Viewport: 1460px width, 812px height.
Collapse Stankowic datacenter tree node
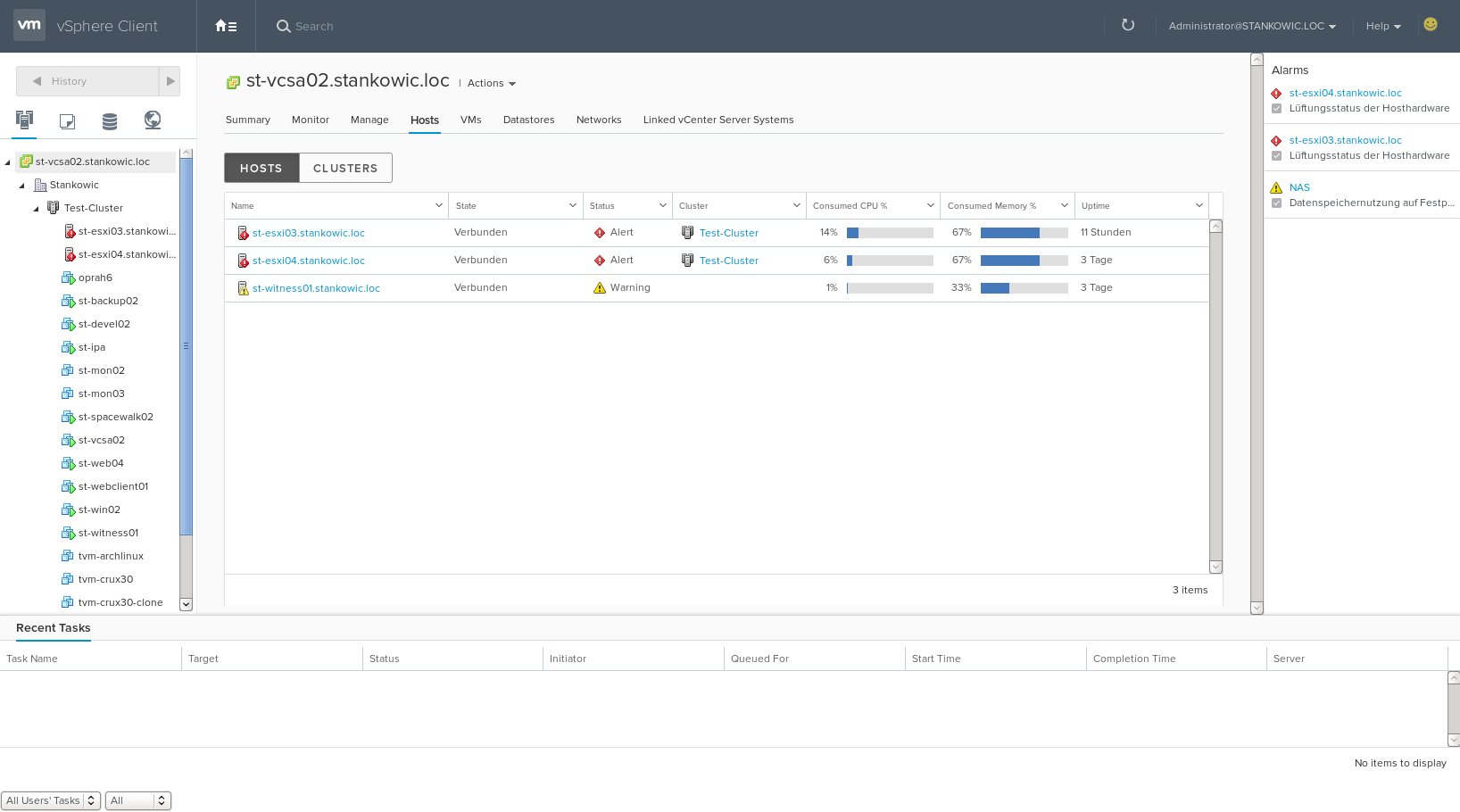tap(22, 186)
